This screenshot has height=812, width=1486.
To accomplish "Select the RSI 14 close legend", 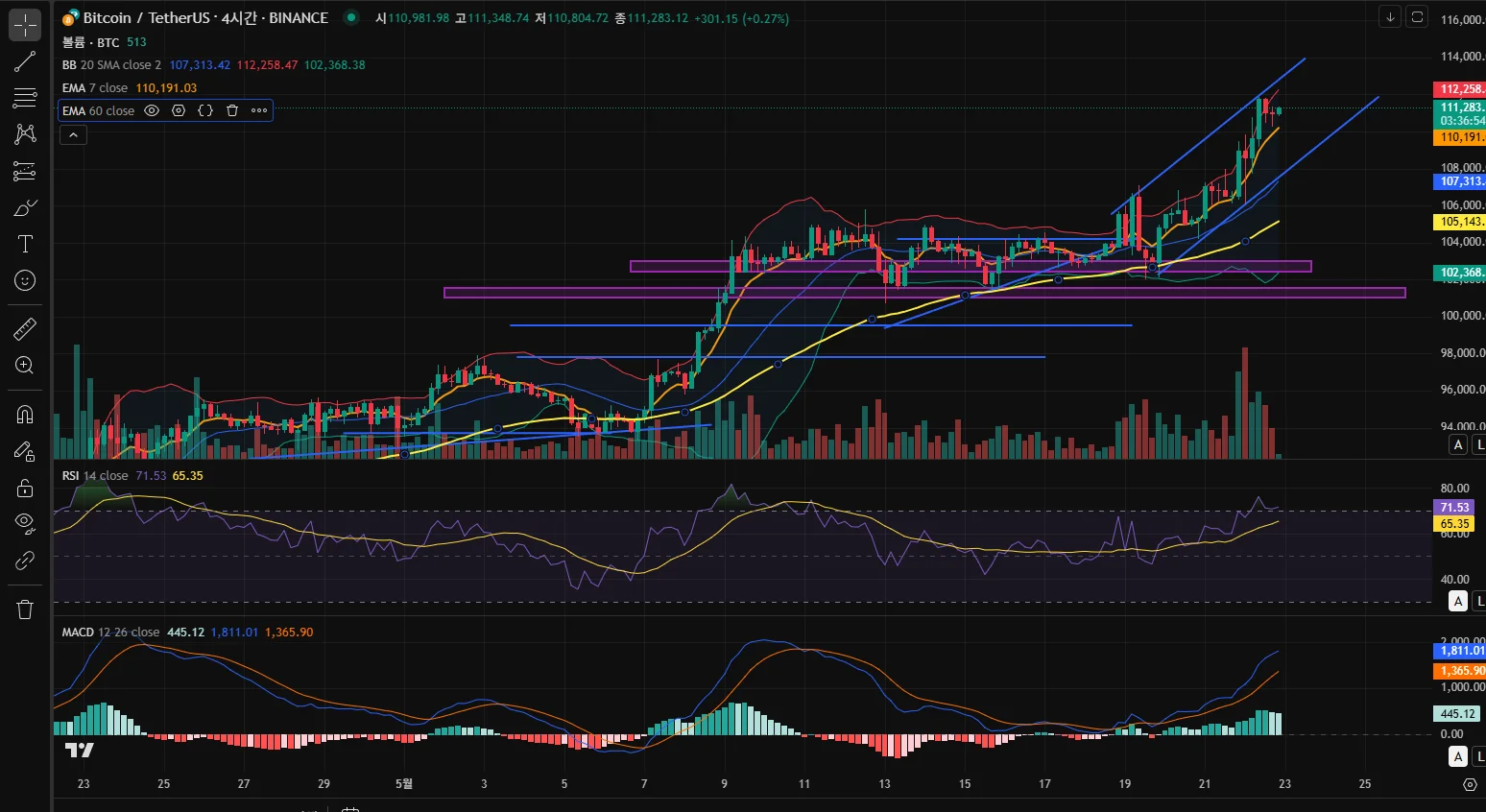I will (x=95, y=476).
